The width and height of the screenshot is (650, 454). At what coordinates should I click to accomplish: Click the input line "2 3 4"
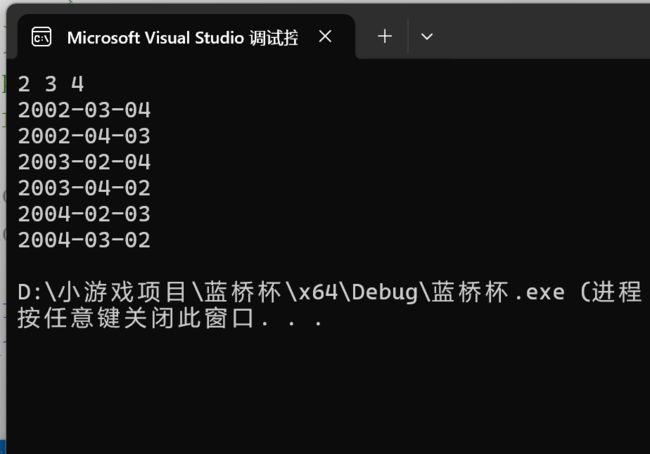pyautogui.click(x=51, y=84)
